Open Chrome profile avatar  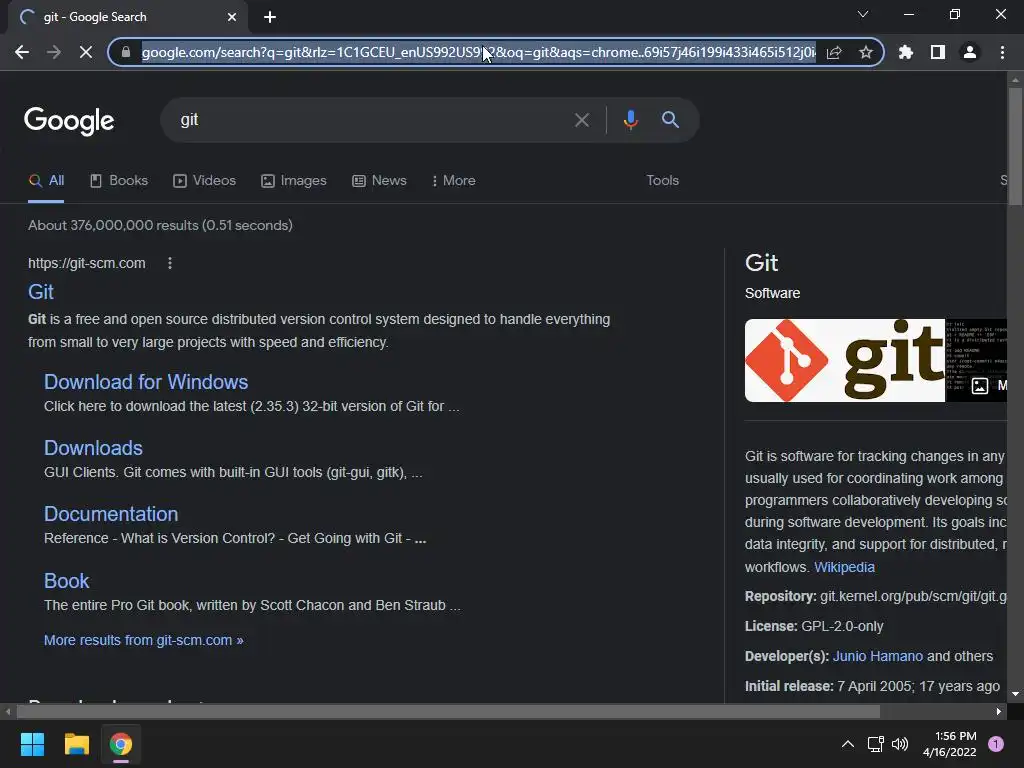(970, 52)
